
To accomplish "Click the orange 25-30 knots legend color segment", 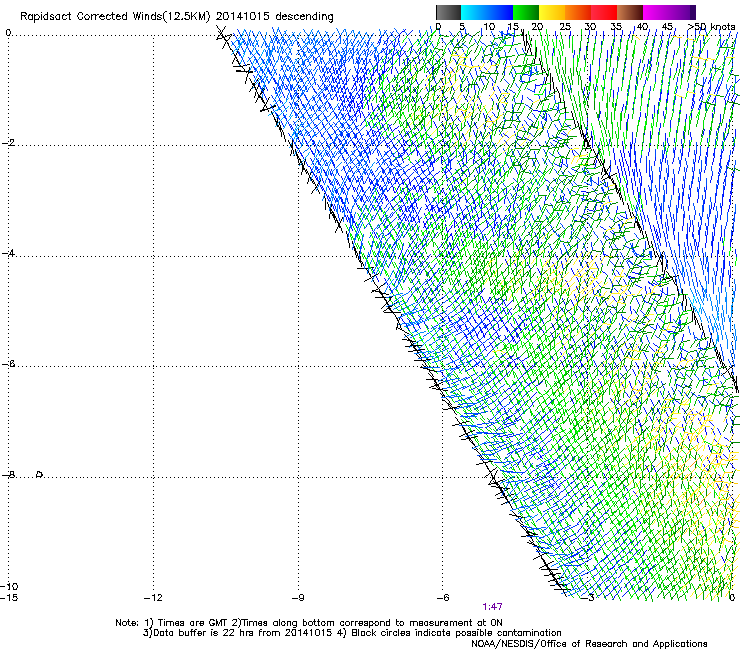I will coord(578,12).
